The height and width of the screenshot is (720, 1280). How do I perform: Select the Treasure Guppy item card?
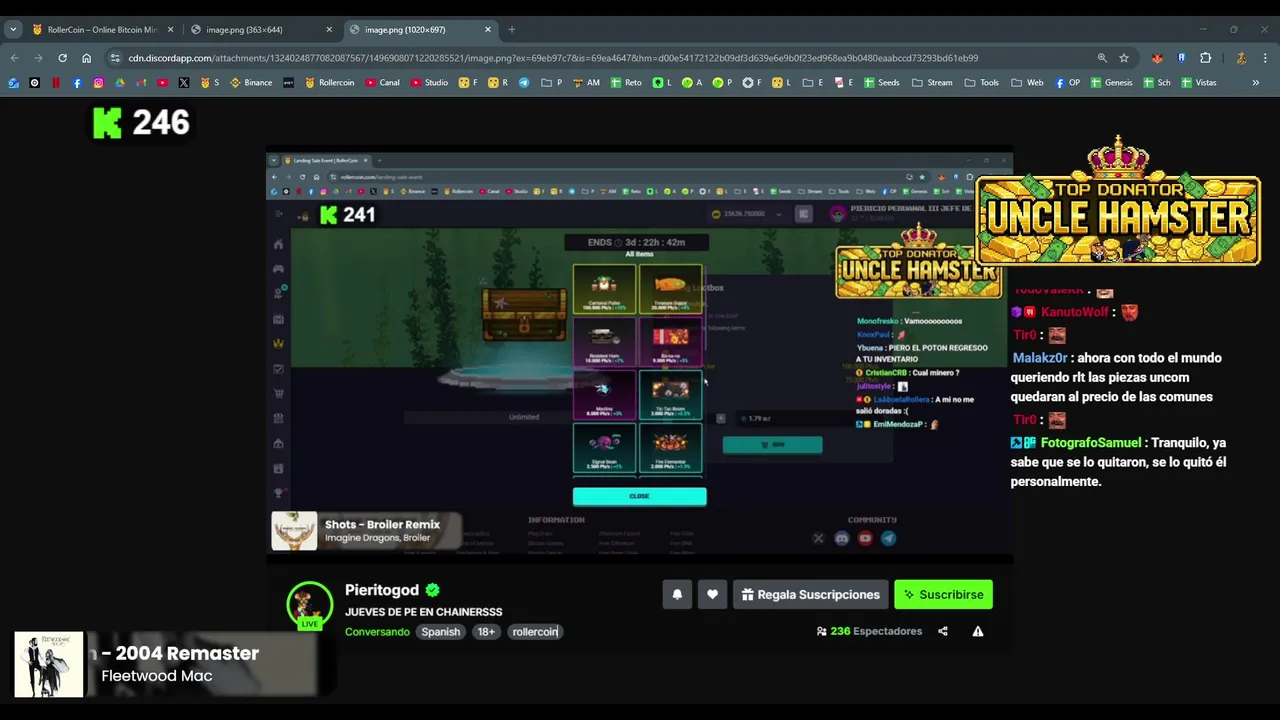pyautogui.click(x=670, y=288)
